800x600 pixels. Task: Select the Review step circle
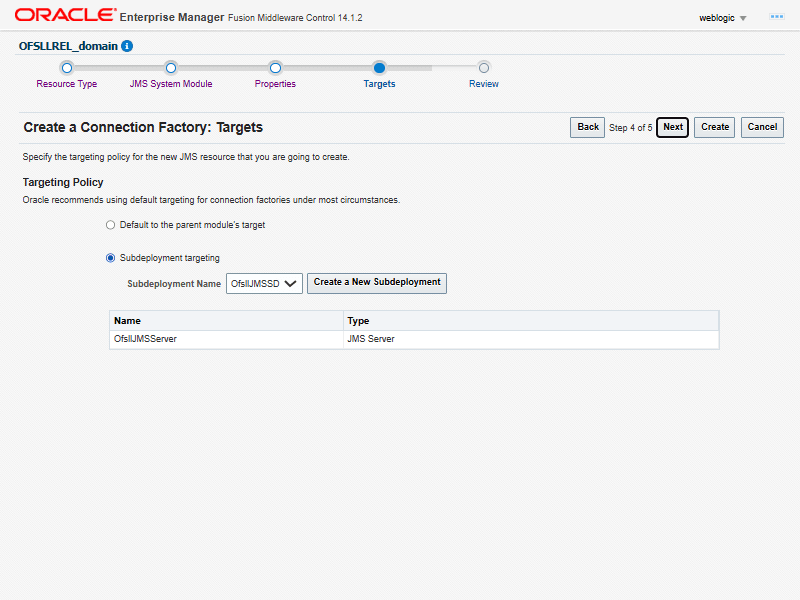point(484,68)
